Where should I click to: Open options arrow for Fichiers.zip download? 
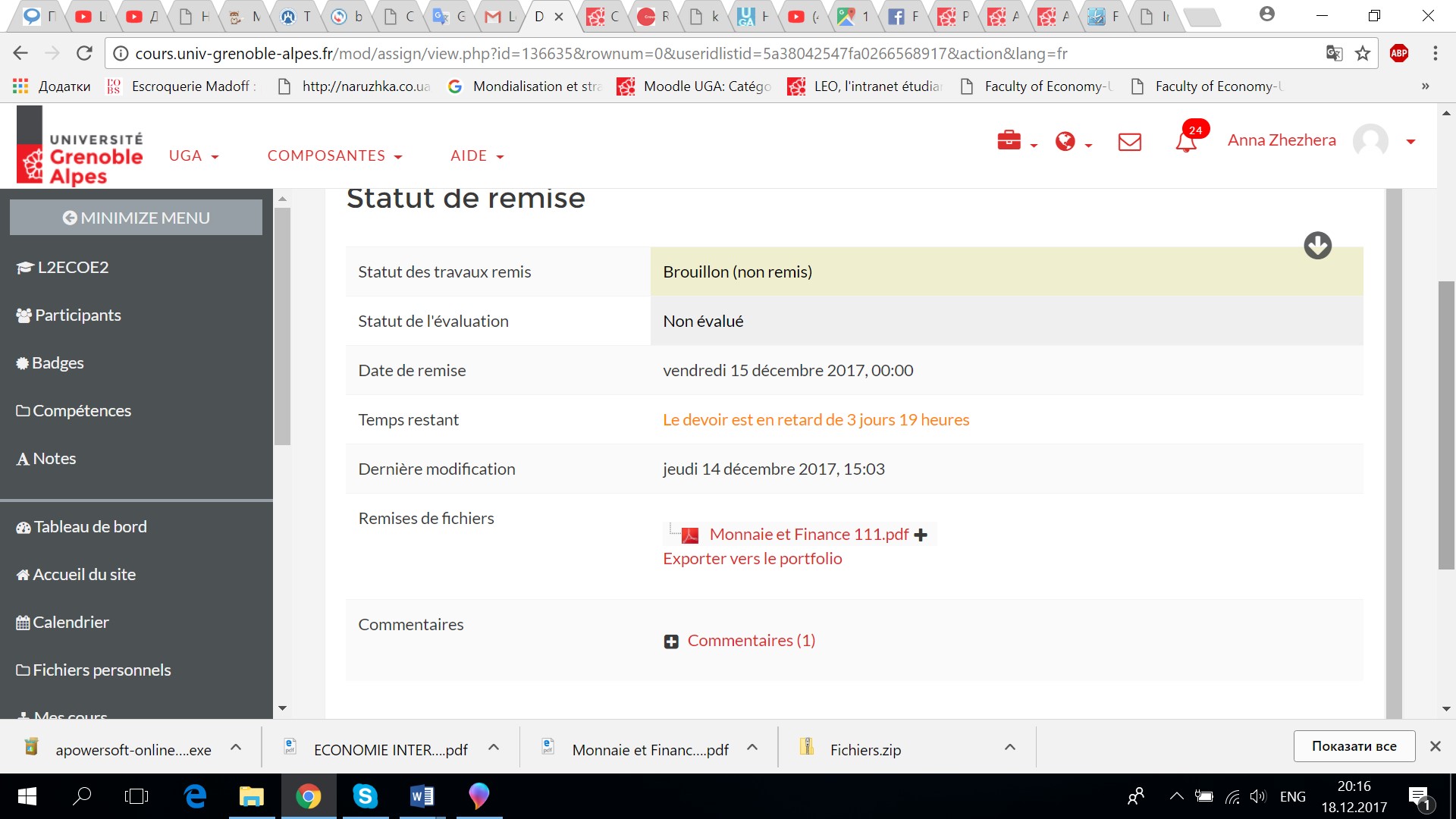pos(1010,748)
